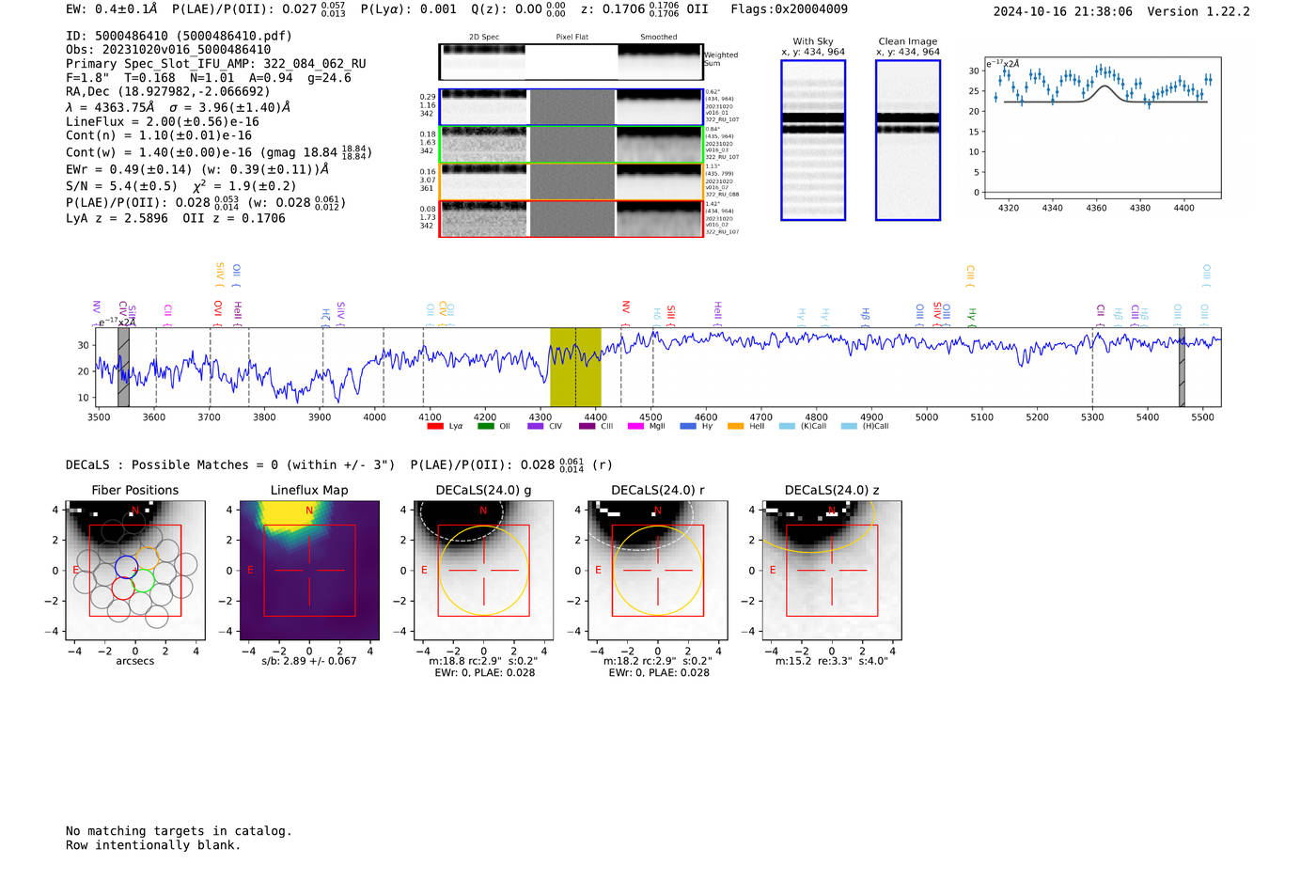Click the green OII legend swatch
The image size is (1316, 896).
[485, 426]
